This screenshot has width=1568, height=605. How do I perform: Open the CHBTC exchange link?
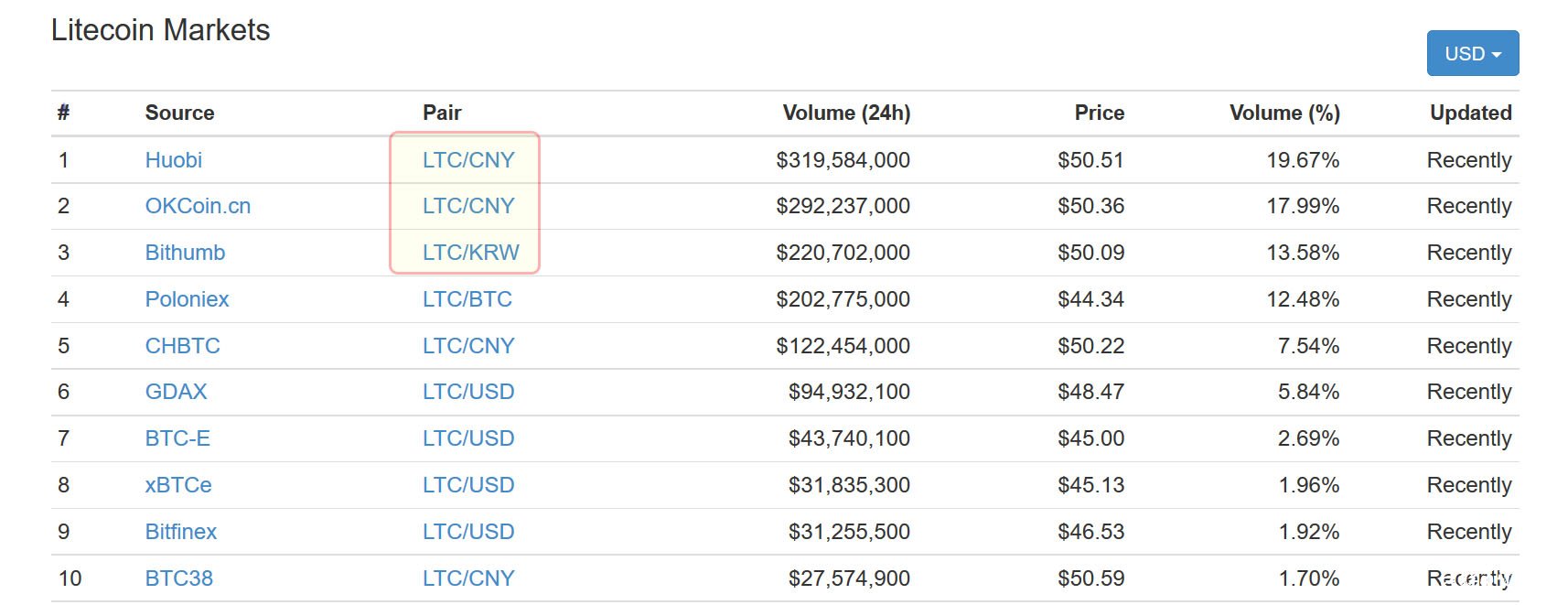click(x=183, y=346)
